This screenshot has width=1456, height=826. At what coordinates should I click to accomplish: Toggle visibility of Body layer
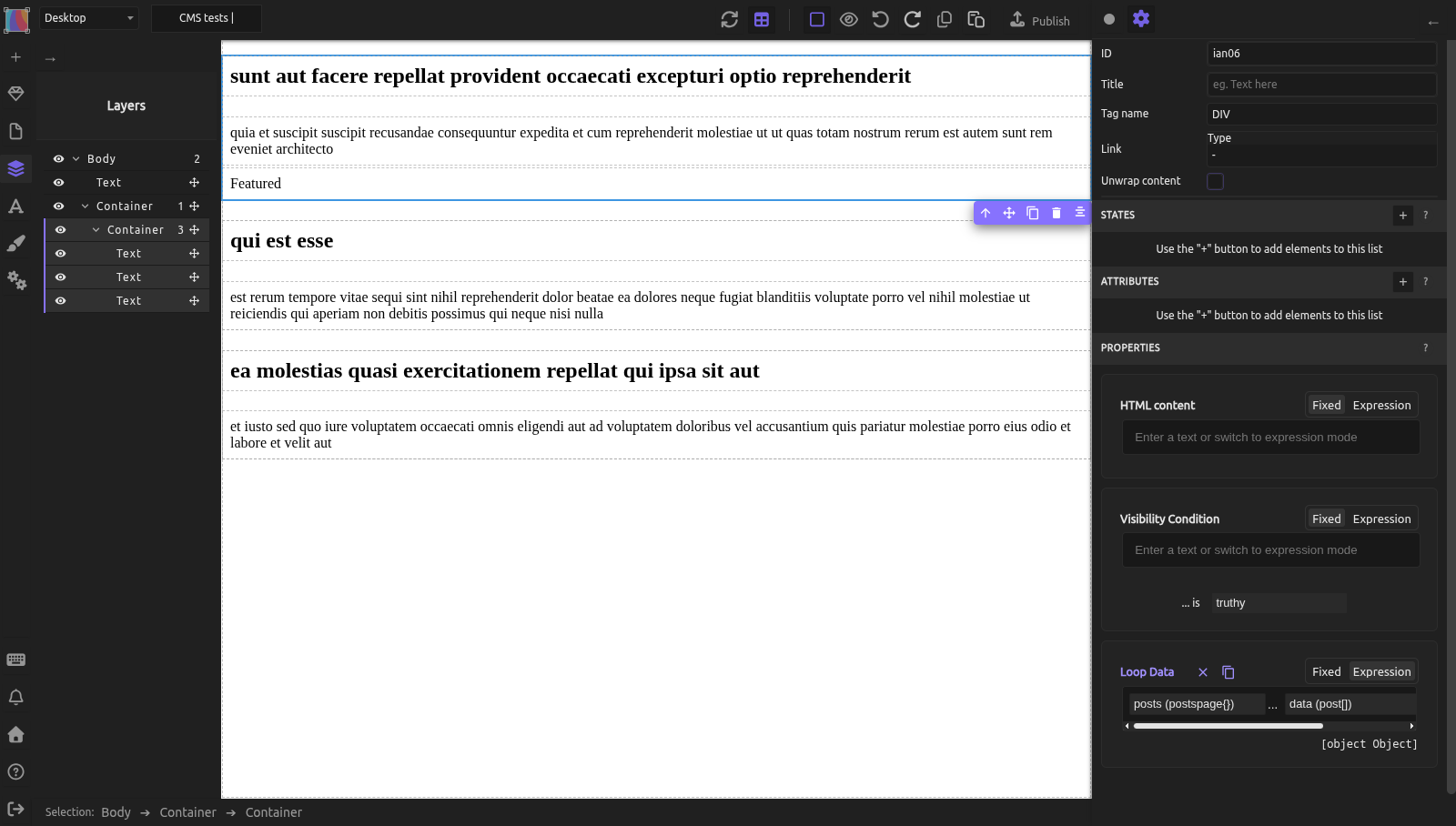click(58, 158)
